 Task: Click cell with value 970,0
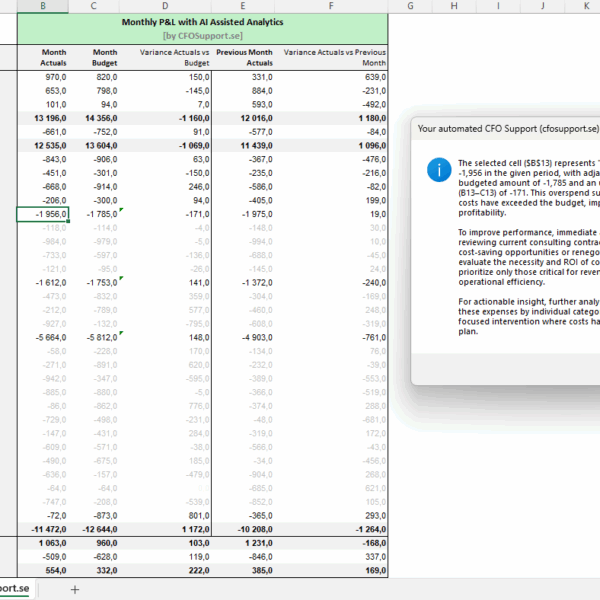[43, 77]
